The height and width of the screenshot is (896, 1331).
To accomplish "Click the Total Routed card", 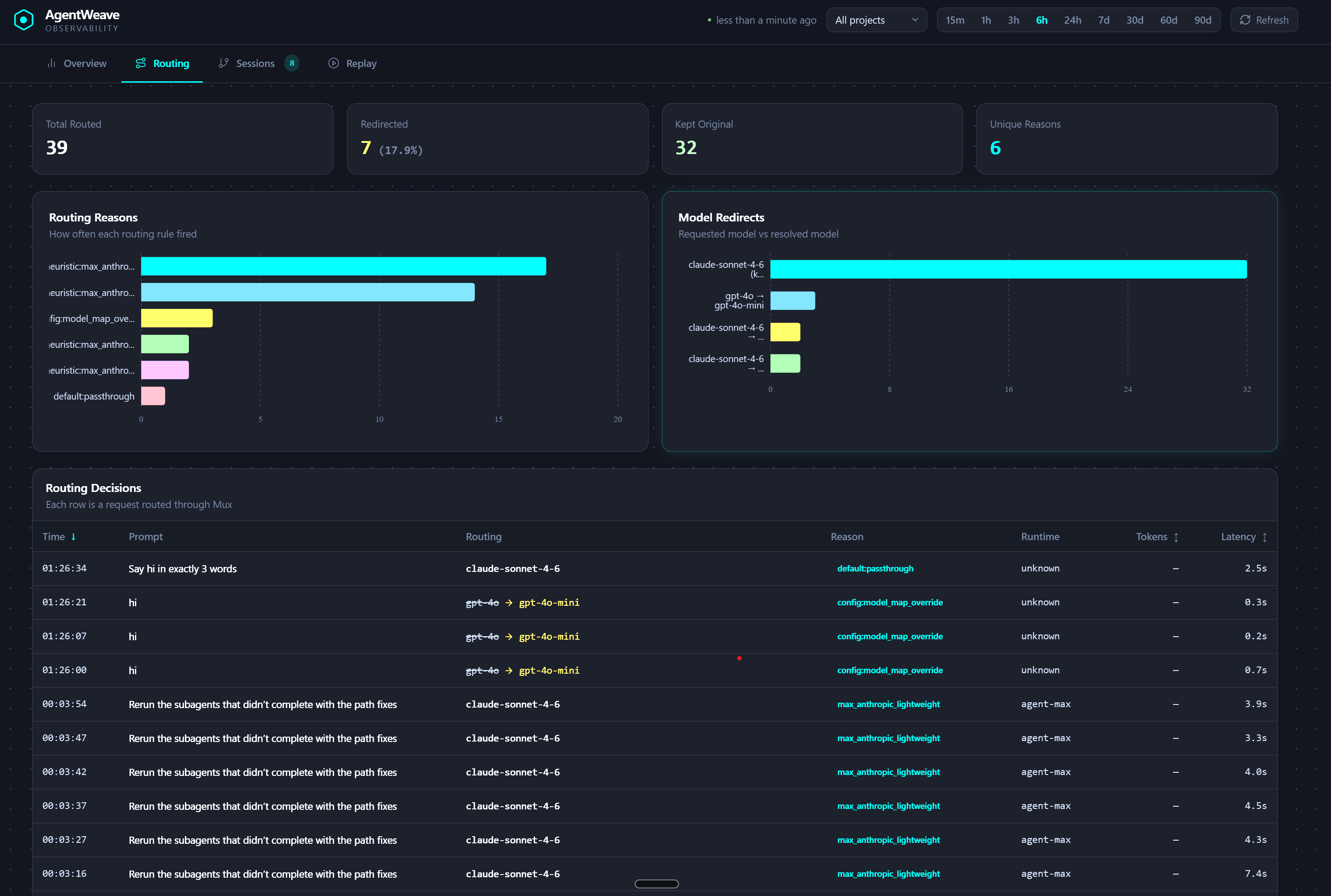I will (x=183, y=139).
